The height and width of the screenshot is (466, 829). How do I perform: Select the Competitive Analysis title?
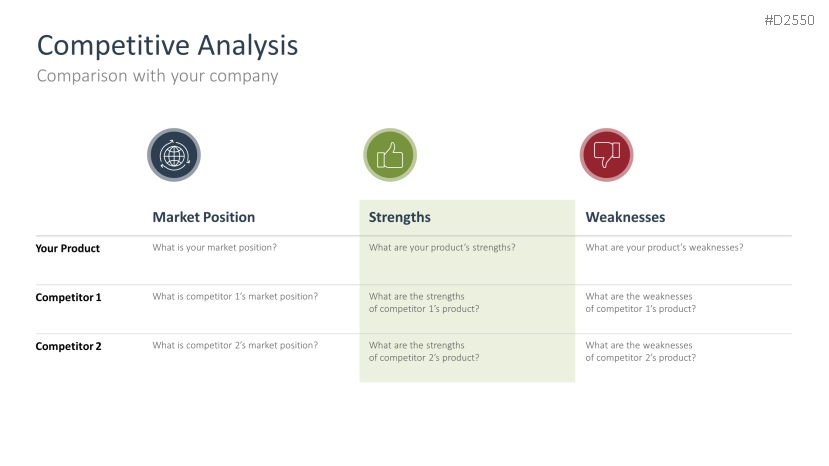[167, 45]
